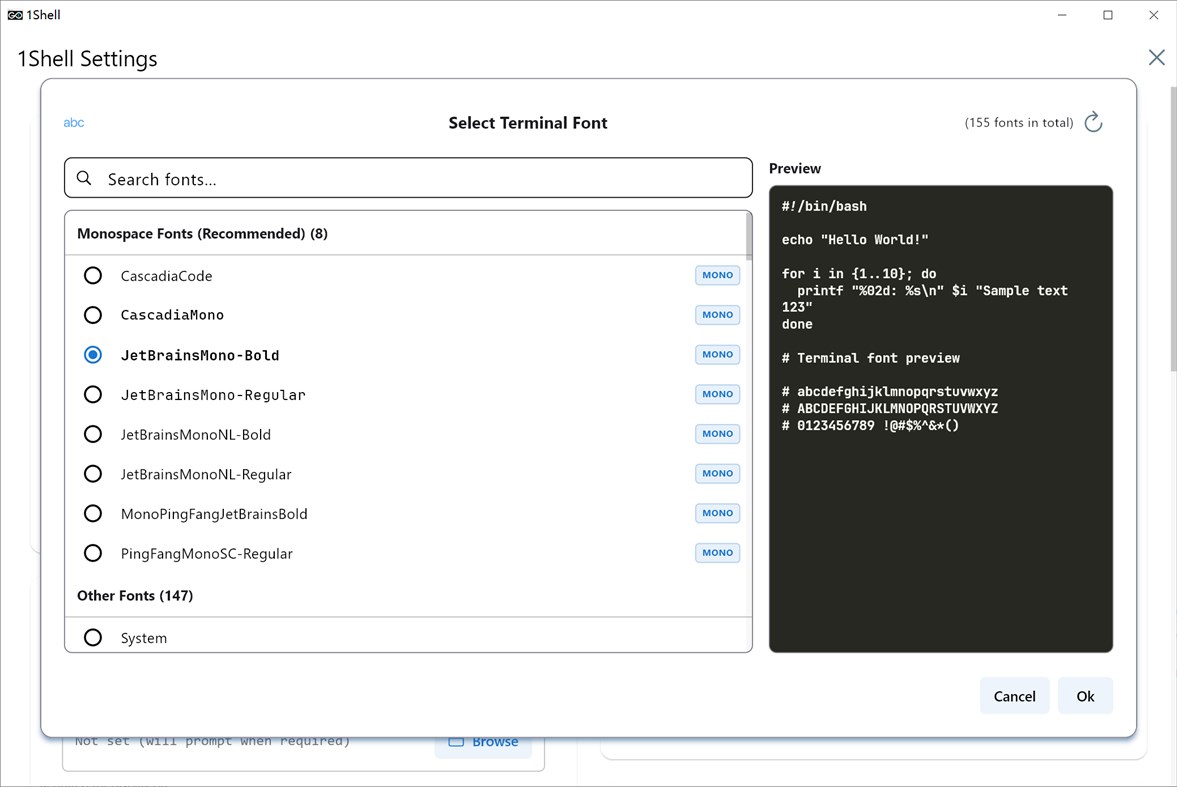Click the settings page scrollbar at right edge

click(1173, 228)
